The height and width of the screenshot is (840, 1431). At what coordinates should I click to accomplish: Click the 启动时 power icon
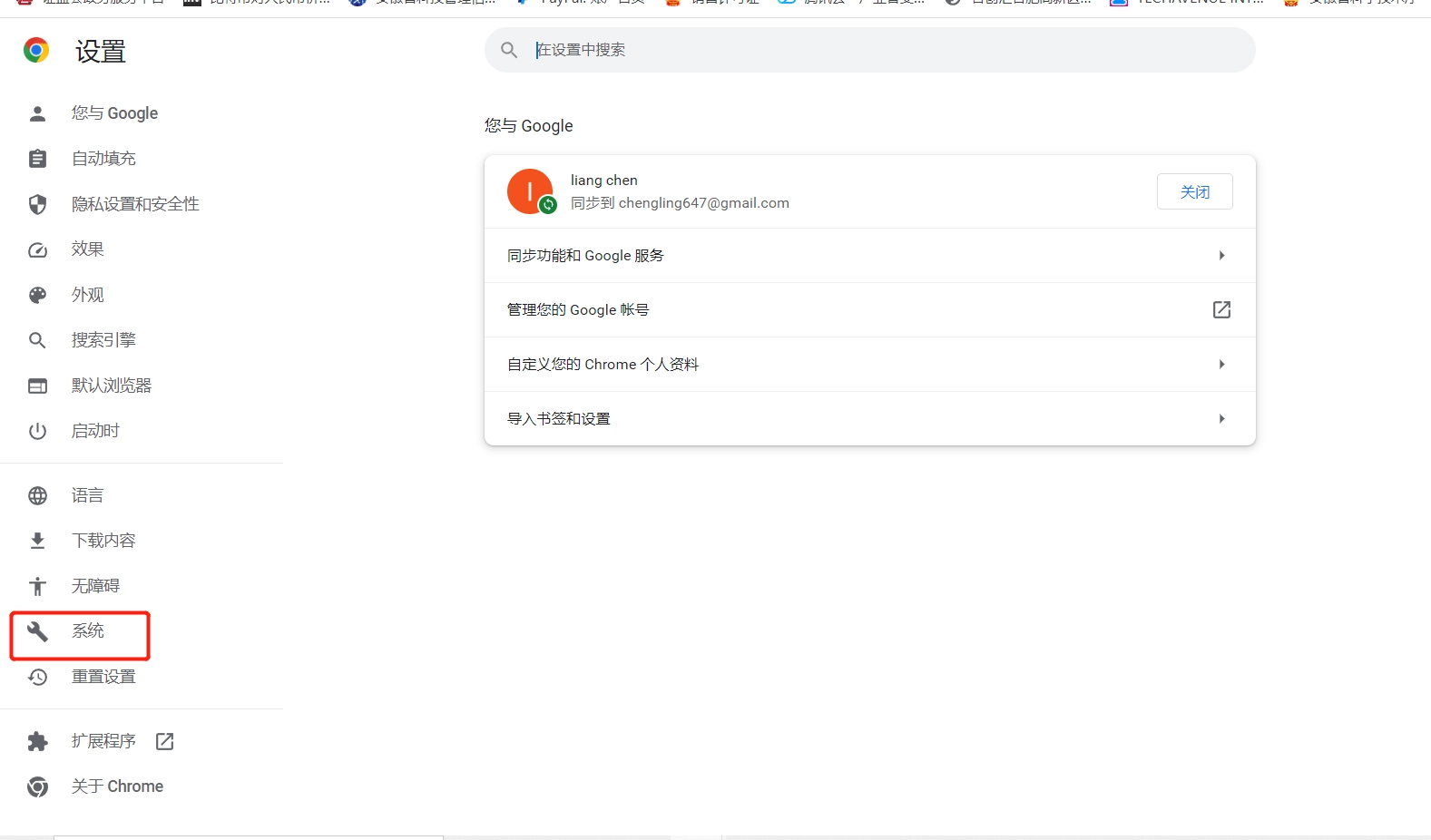37,431
